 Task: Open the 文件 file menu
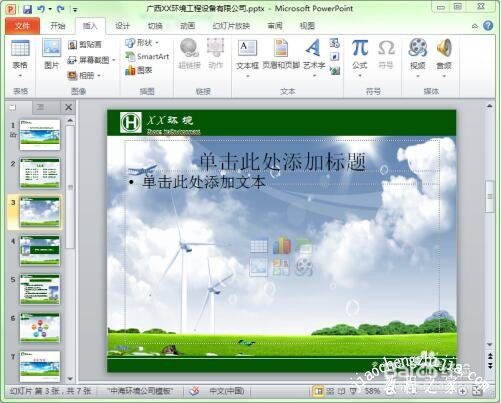point(22,26)
